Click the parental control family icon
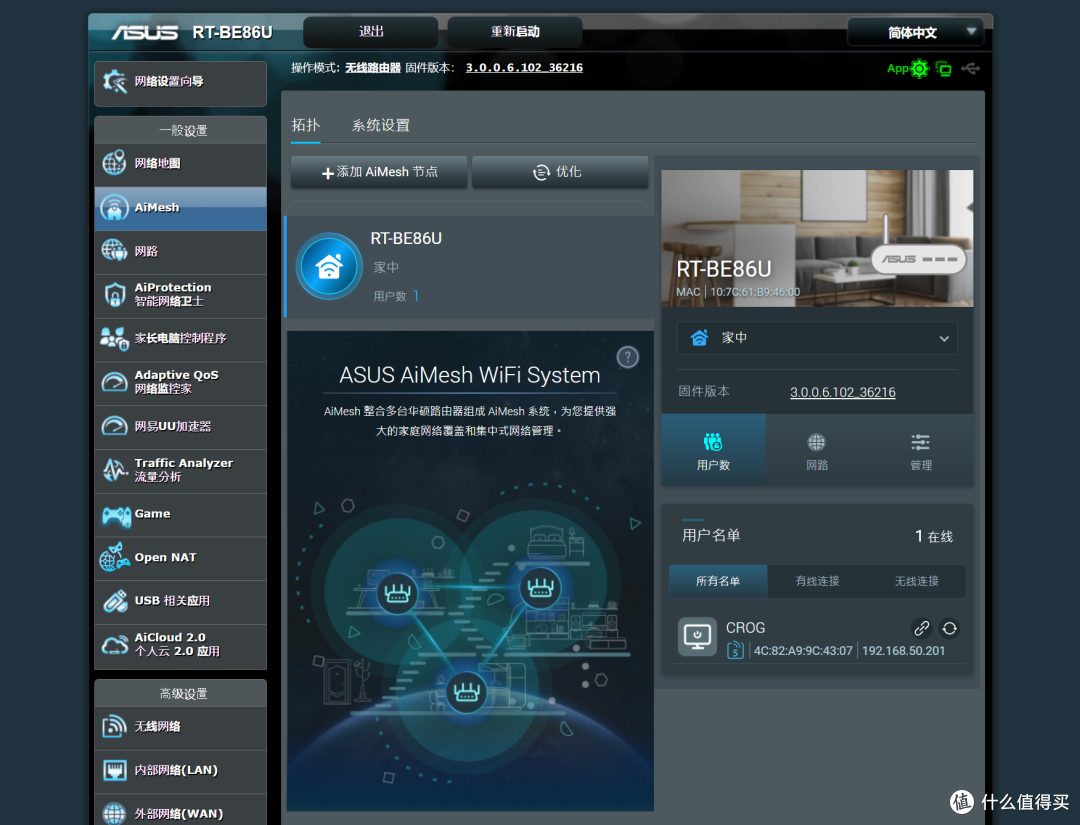Viewport: 1080px width, 825px height. (114, 339)
